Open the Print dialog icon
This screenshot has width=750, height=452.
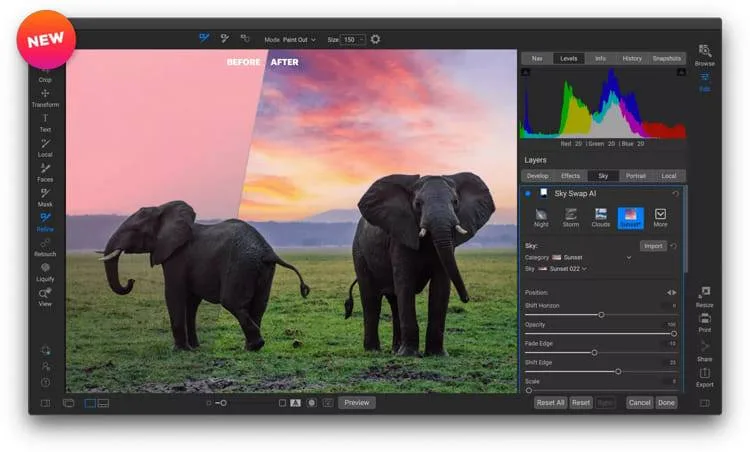(705, 321)
